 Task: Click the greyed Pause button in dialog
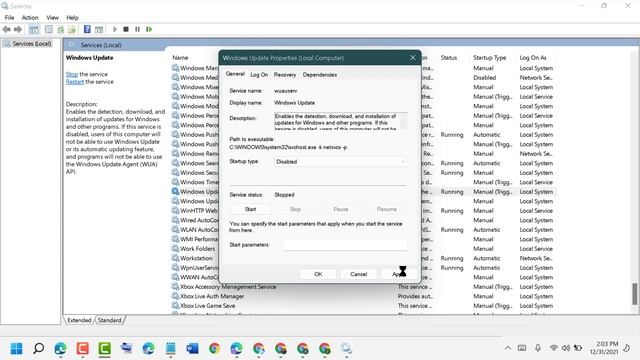click(x=341, y=209)
